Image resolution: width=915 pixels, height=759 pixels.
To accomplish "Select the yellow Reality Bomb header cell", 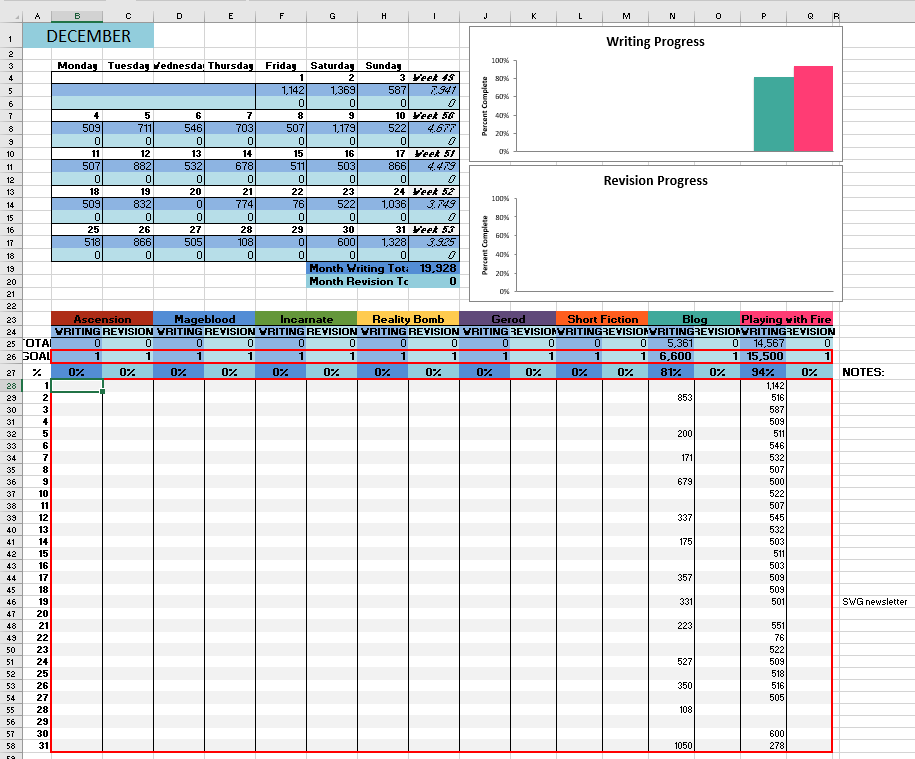I will pos(408,319).
